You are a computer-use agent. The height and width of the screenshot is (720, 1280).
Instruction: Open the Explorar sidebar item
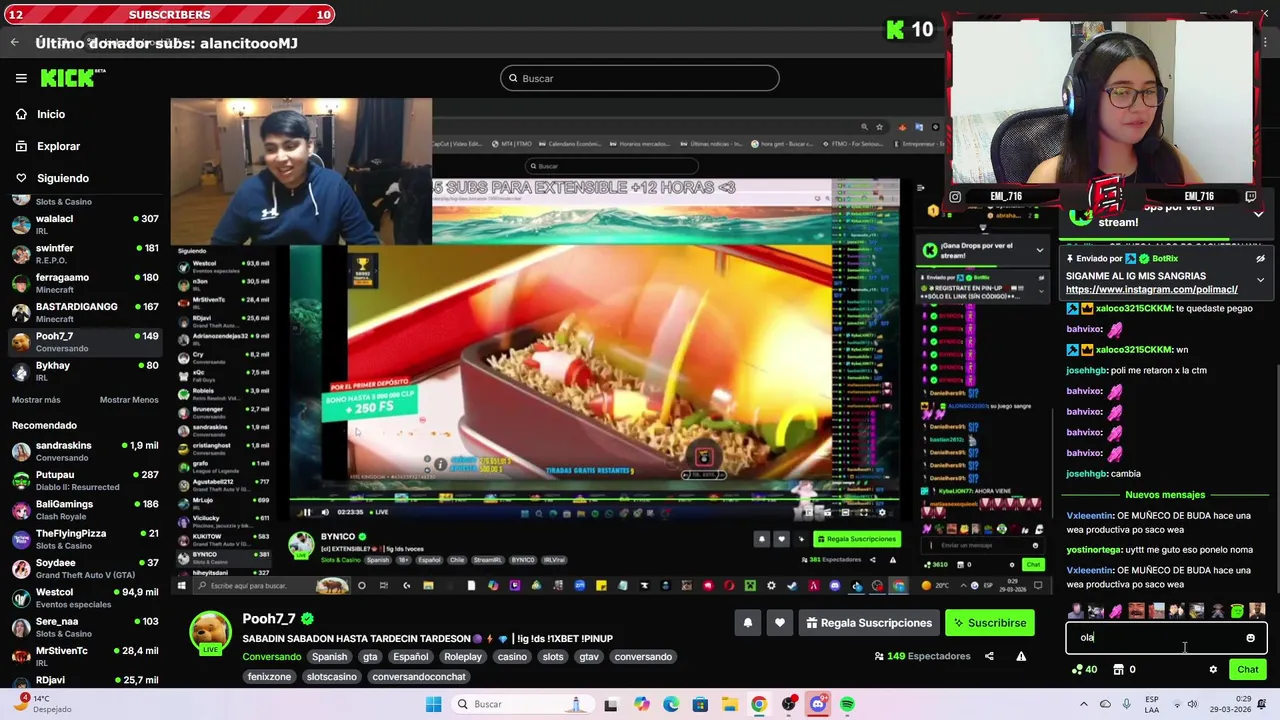tap(47, 146)
